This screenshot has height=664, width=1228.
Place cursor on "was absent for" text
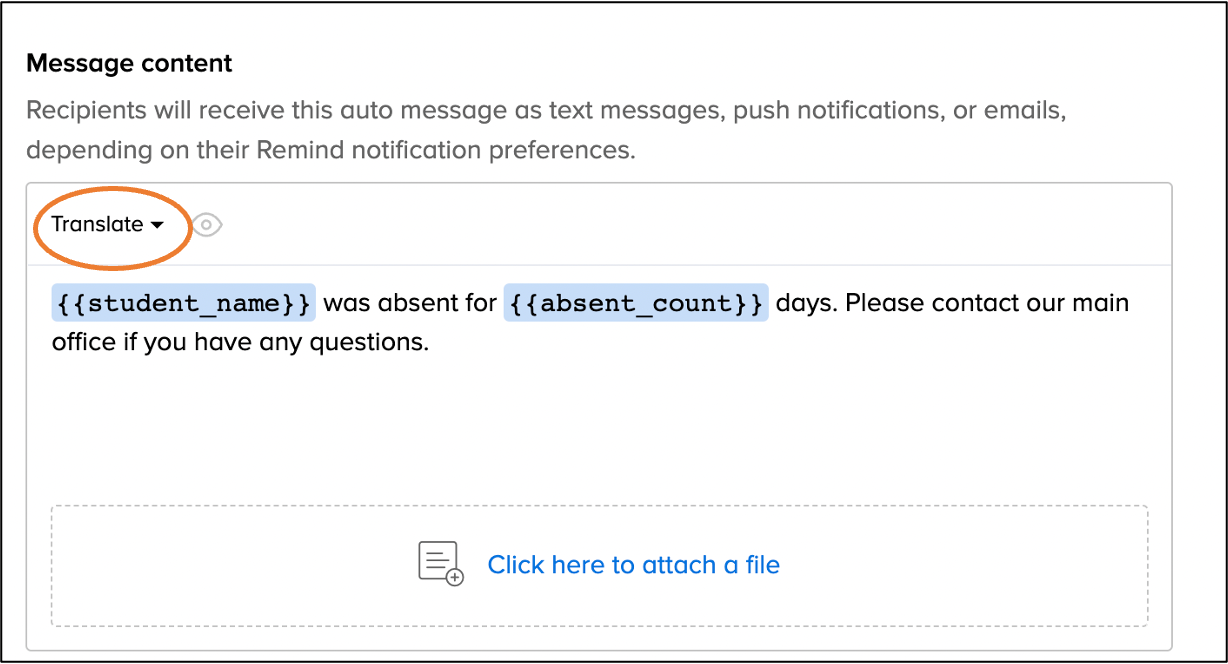click(410, 302)
